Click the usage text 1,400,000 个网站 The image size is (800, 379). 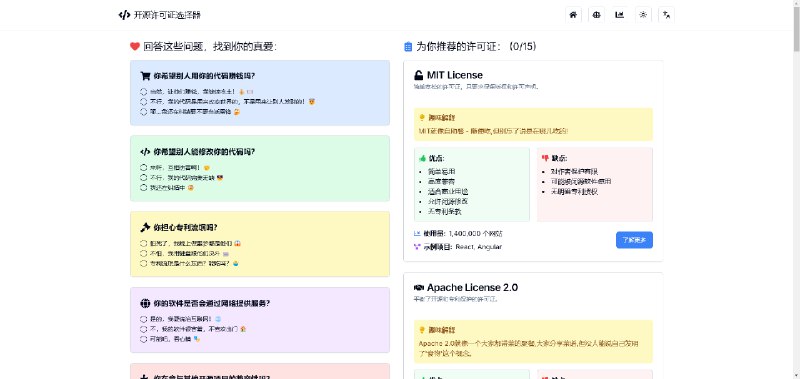[476, 234]
